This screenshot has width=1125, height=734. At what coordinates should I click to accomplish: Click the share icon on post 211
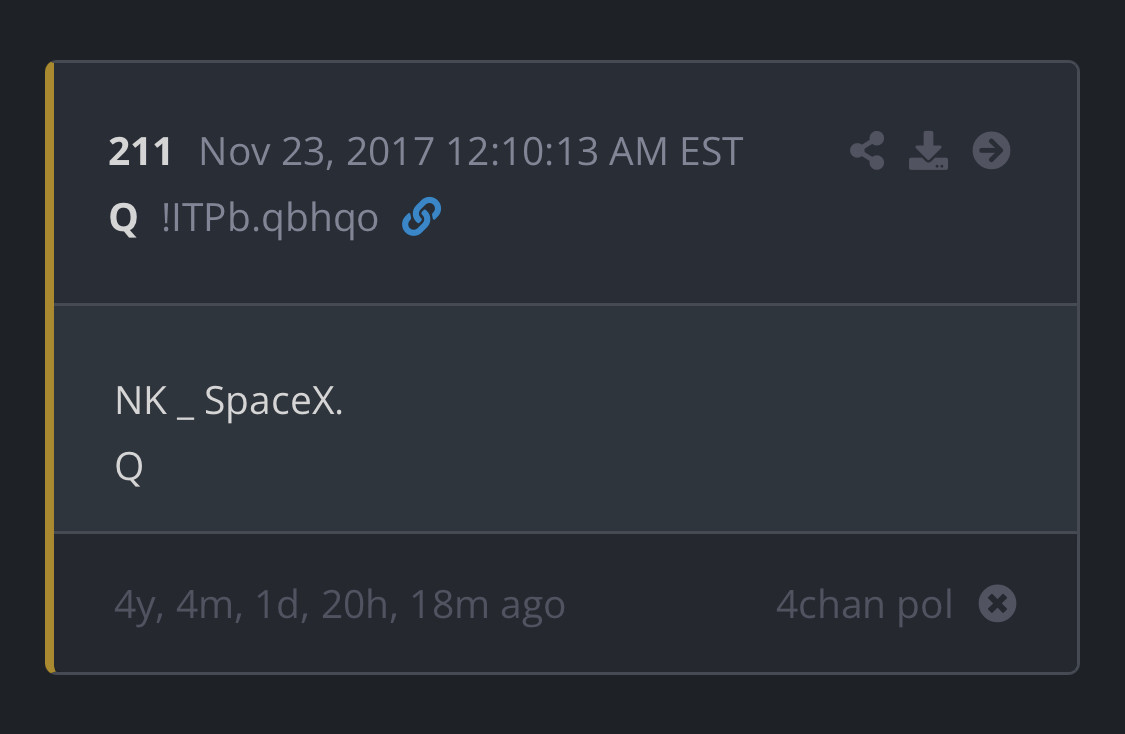point(867,152)
